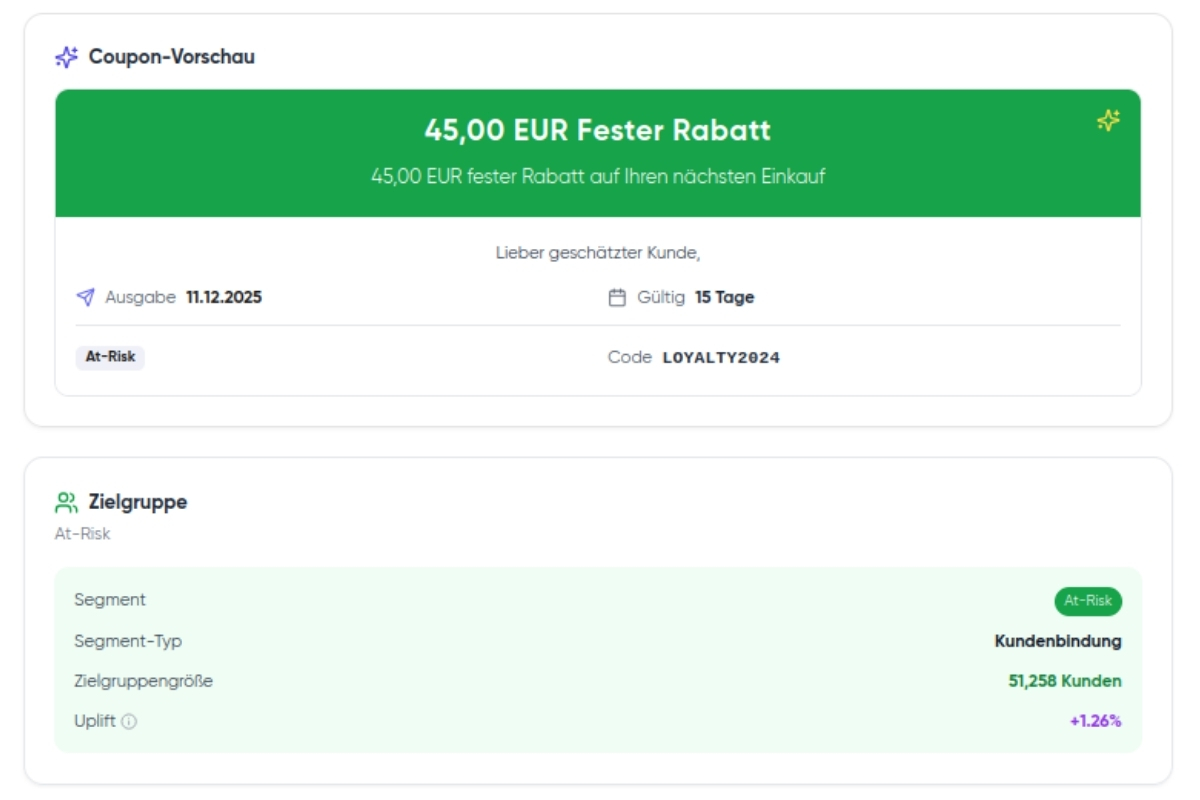The width and height of the screenshot is (1200, 800).
Task: Click the yellow sparkle icon on green banner
Action: click(1108, 121)
